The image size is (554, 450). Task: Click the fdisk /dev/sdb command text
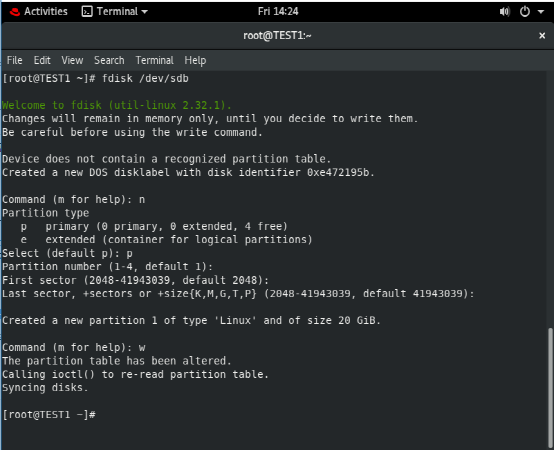(145, 78)
